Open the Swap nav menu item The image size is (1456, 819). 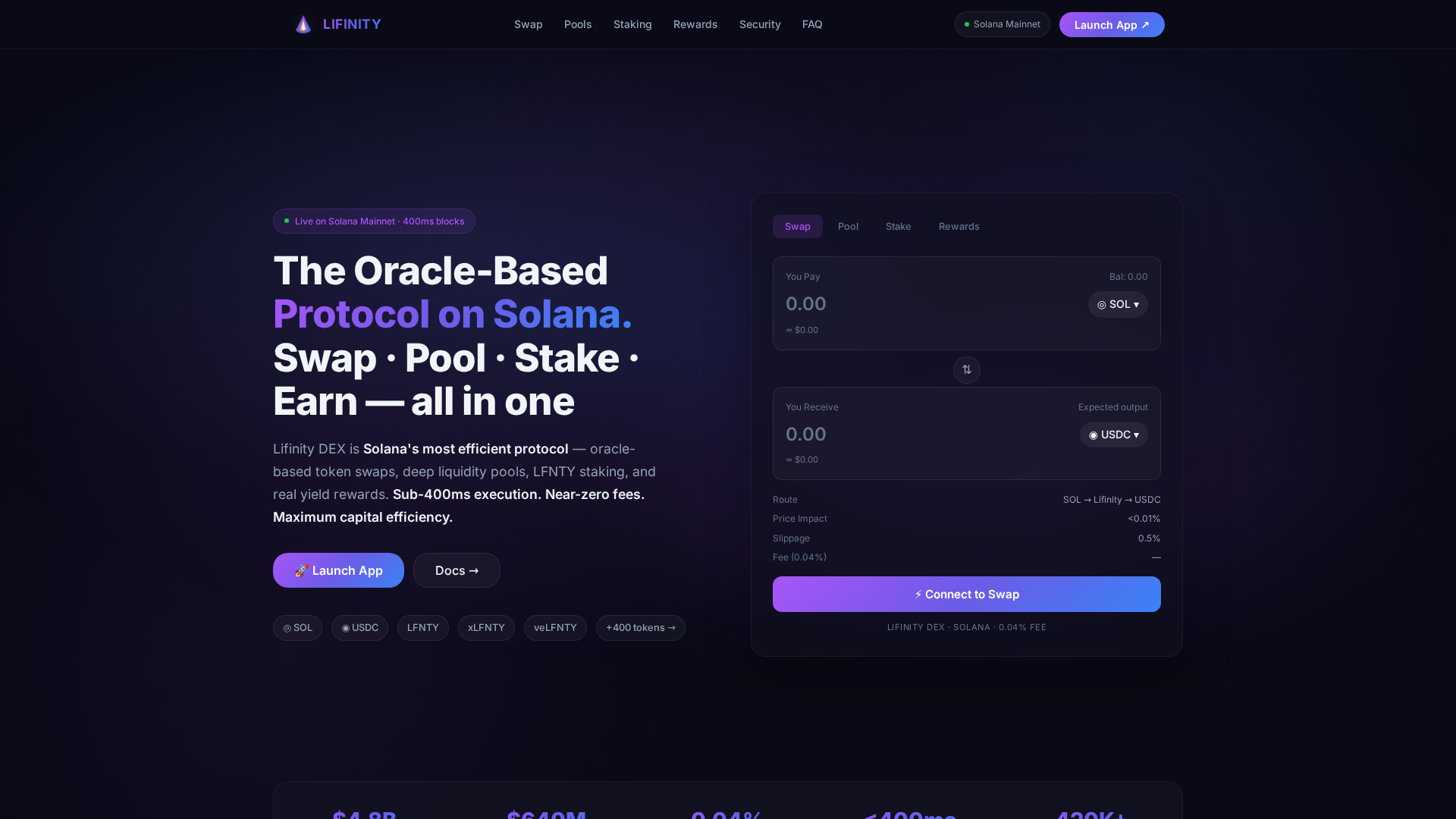pos(529,24)
